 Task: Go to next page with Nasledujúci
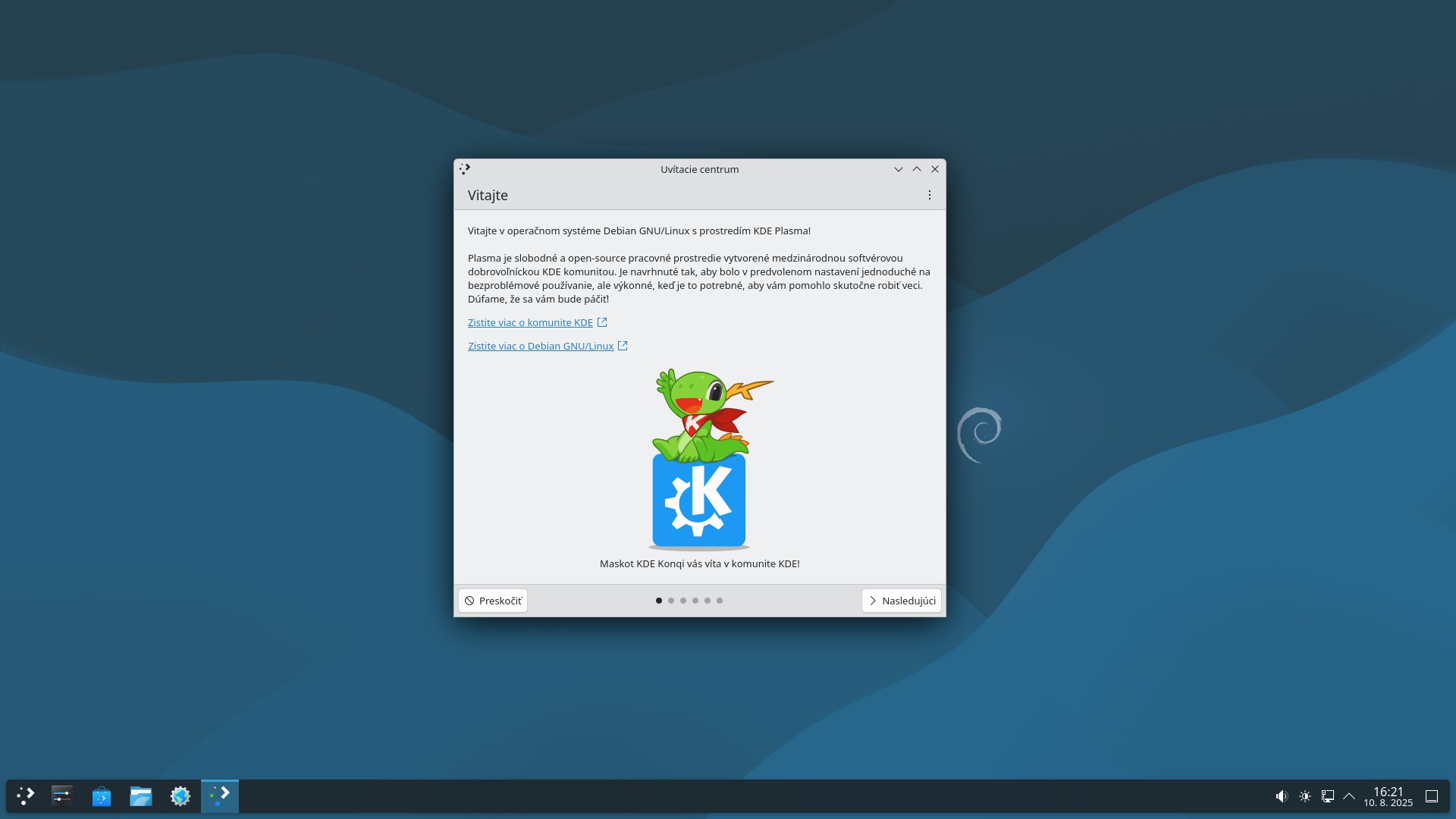pyautogui.click(x=902, y=601)
